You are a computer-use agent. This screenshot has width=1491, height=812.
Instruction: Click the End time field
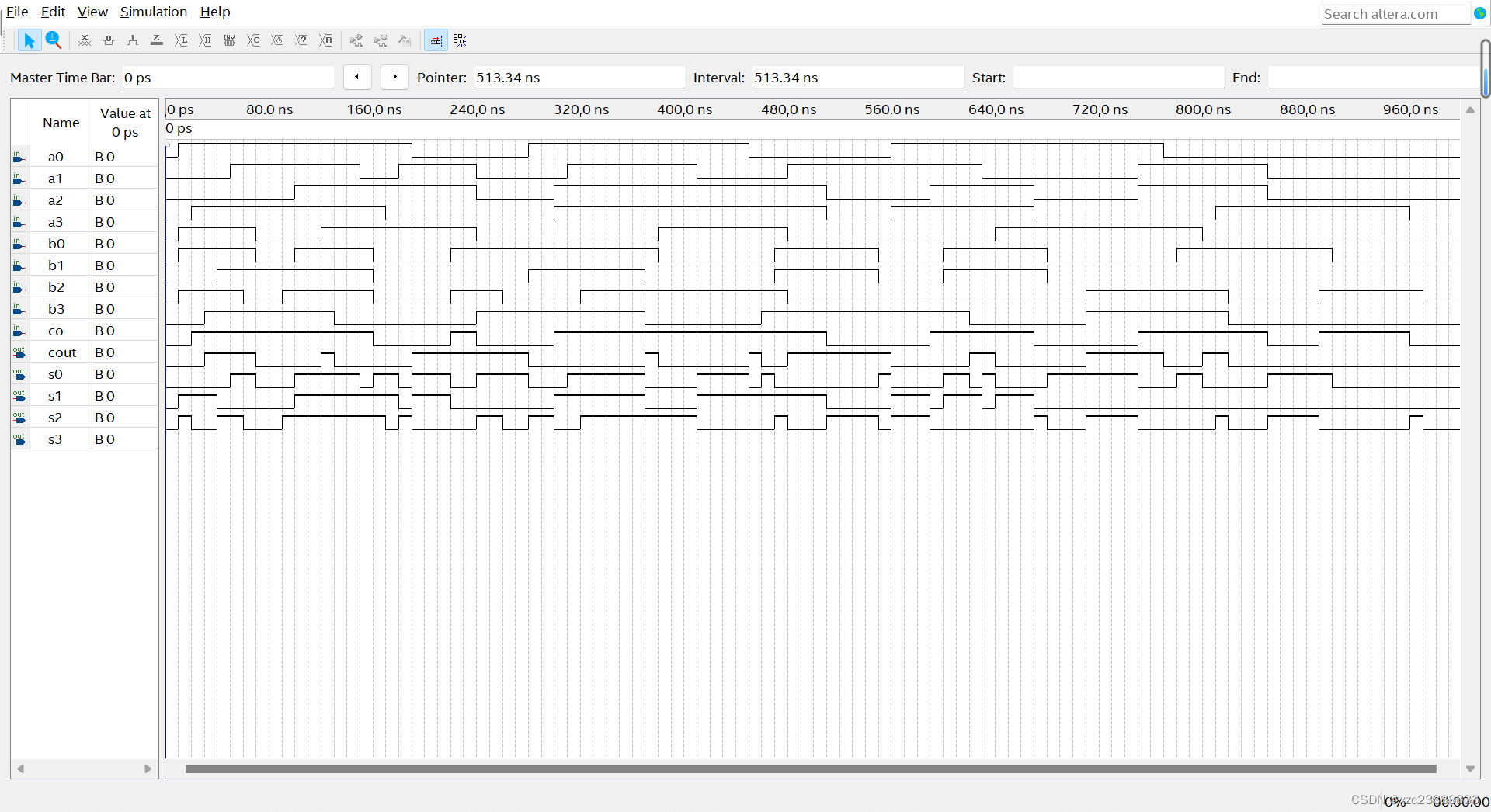click(x=1373, y=78)
